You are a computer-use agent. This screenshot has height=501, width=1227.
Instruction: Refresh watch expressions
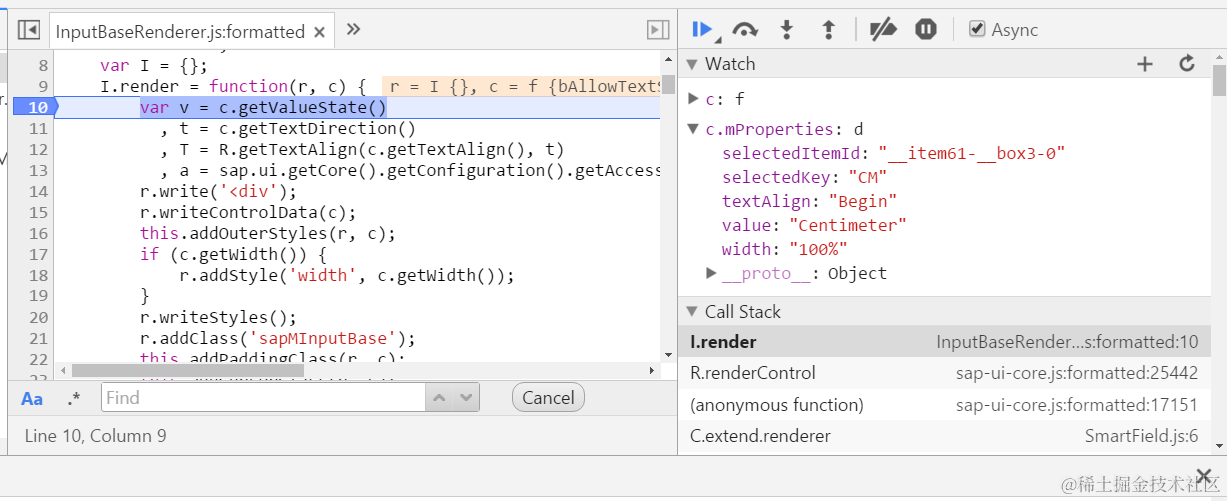tap(1187, 64)
